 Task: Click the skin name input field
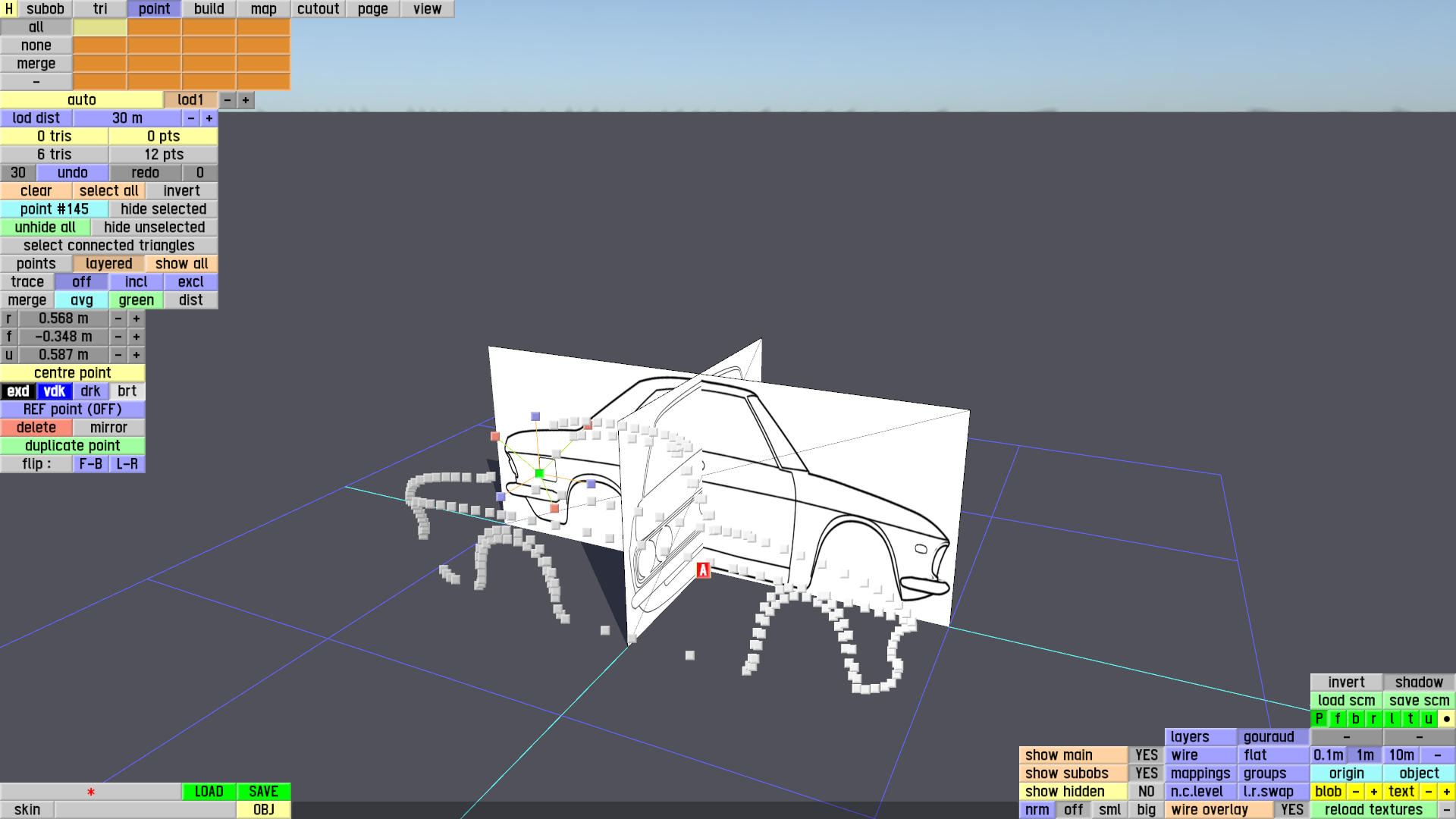[x=144, y=810]
